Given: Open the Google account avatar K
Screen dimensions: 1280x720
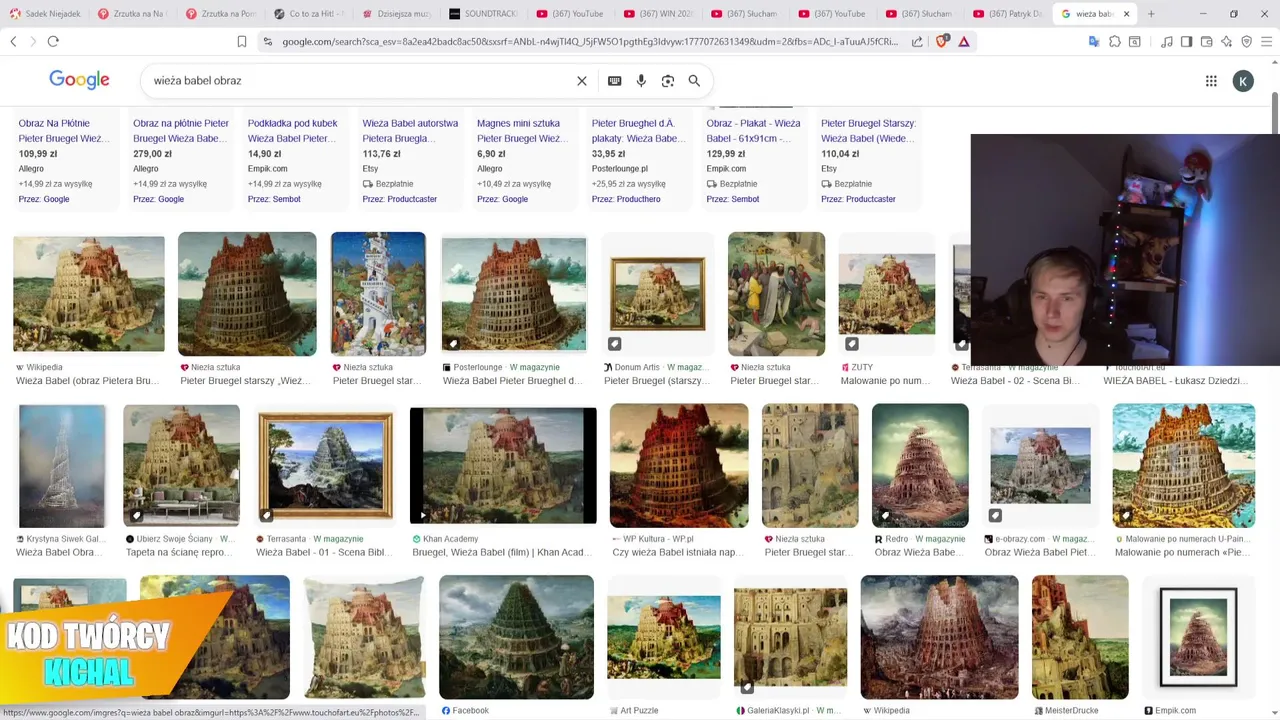Looking at the screenshot, I should tap(1243, 81).
